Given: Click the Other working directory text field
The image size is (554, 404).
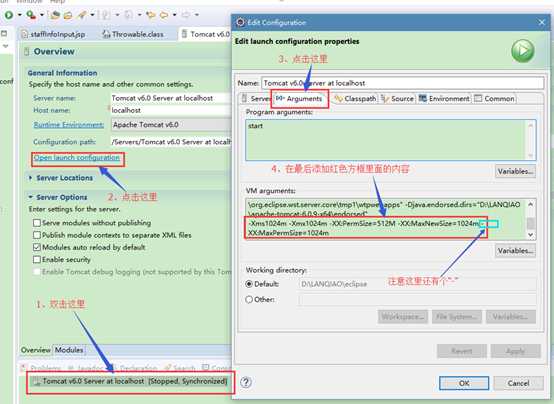Looking at the screenshot, I should click(417, 300).
